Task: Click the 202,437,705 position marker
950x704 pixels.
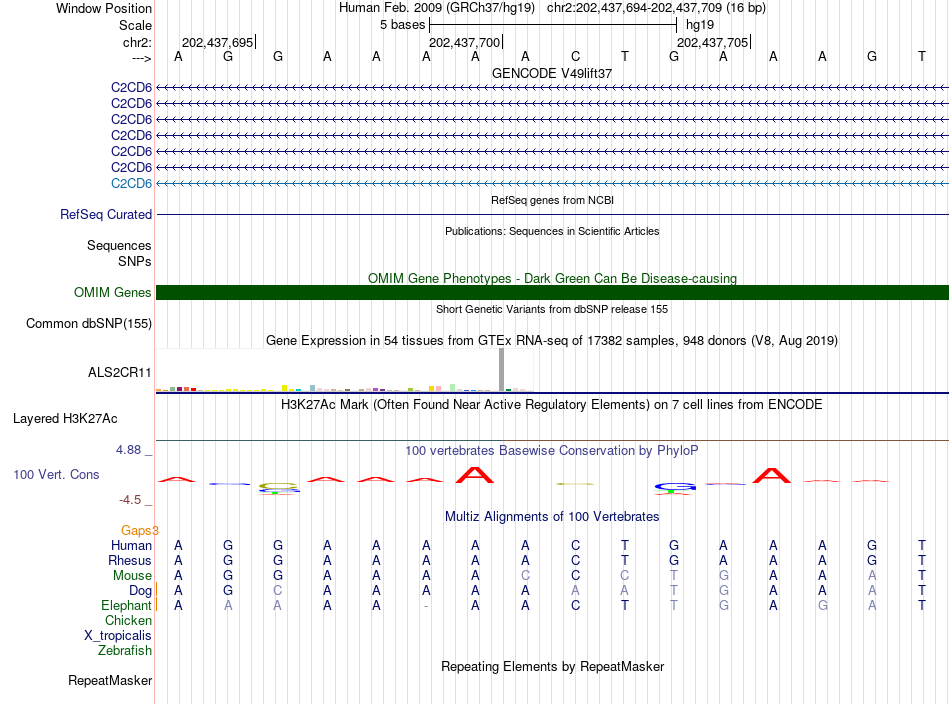Action: click(x=712, y=42)
